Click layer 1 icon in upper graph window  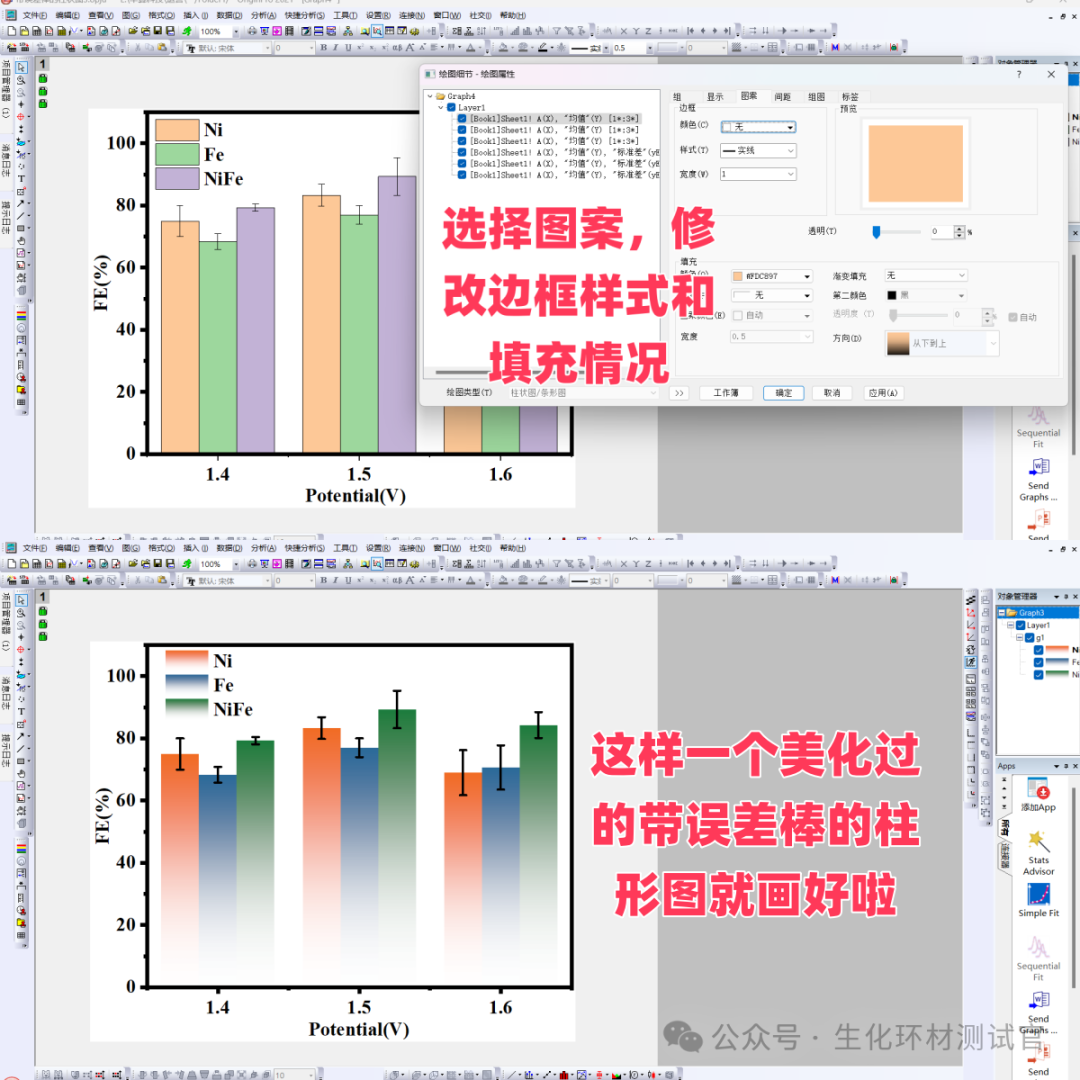tap(42, 64)
